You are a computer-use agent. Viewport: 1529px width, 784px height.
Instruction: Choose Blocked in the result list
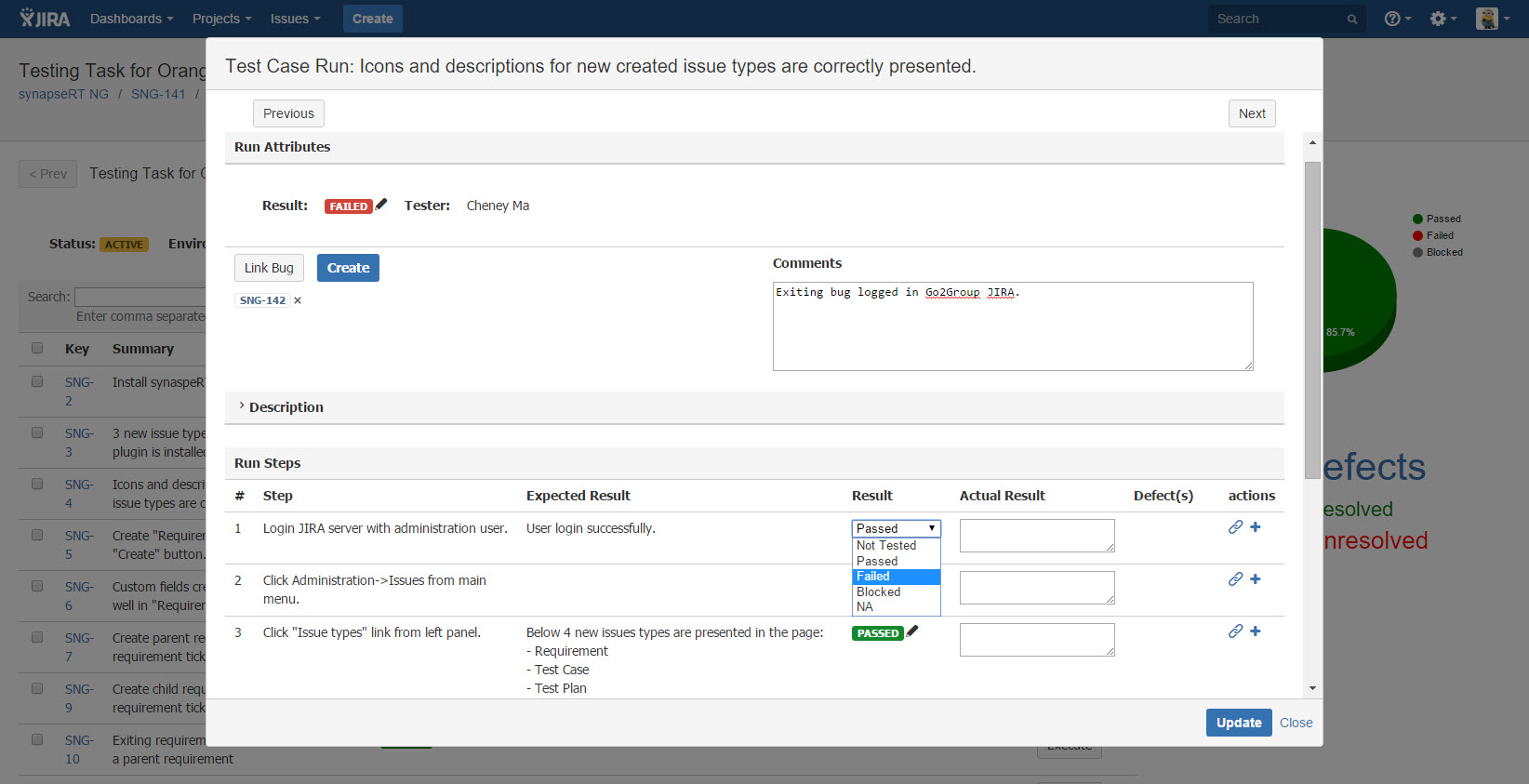coord(897,591)
